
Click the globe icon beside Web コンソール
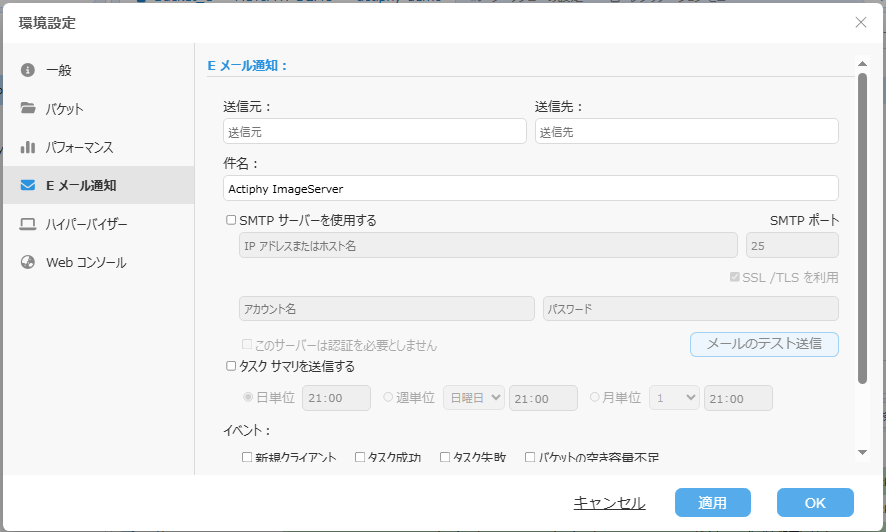coord(28,262)
